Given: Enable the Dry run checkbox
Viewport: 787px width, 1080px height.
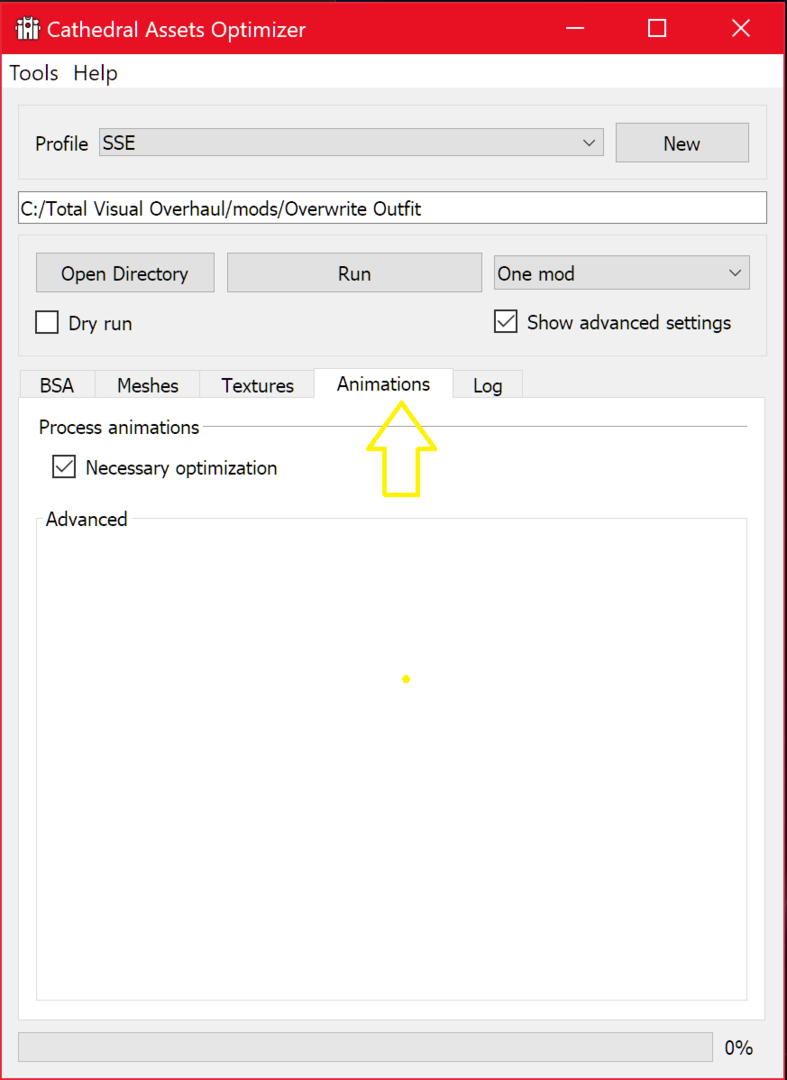Looking at the screenshot, I should 47,322.
